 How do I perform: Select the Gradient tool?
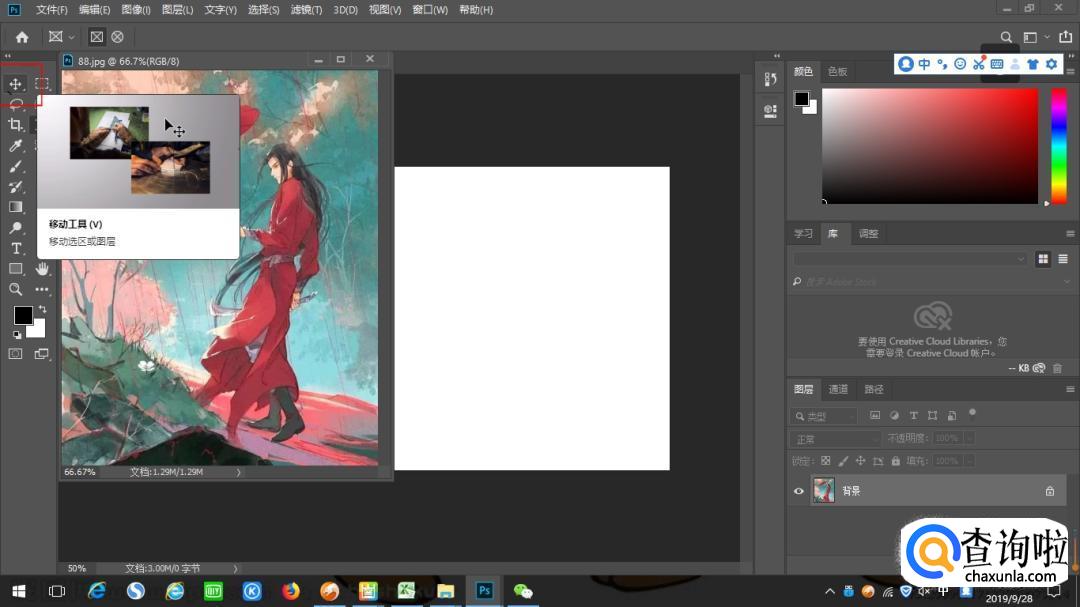(15, 207)
